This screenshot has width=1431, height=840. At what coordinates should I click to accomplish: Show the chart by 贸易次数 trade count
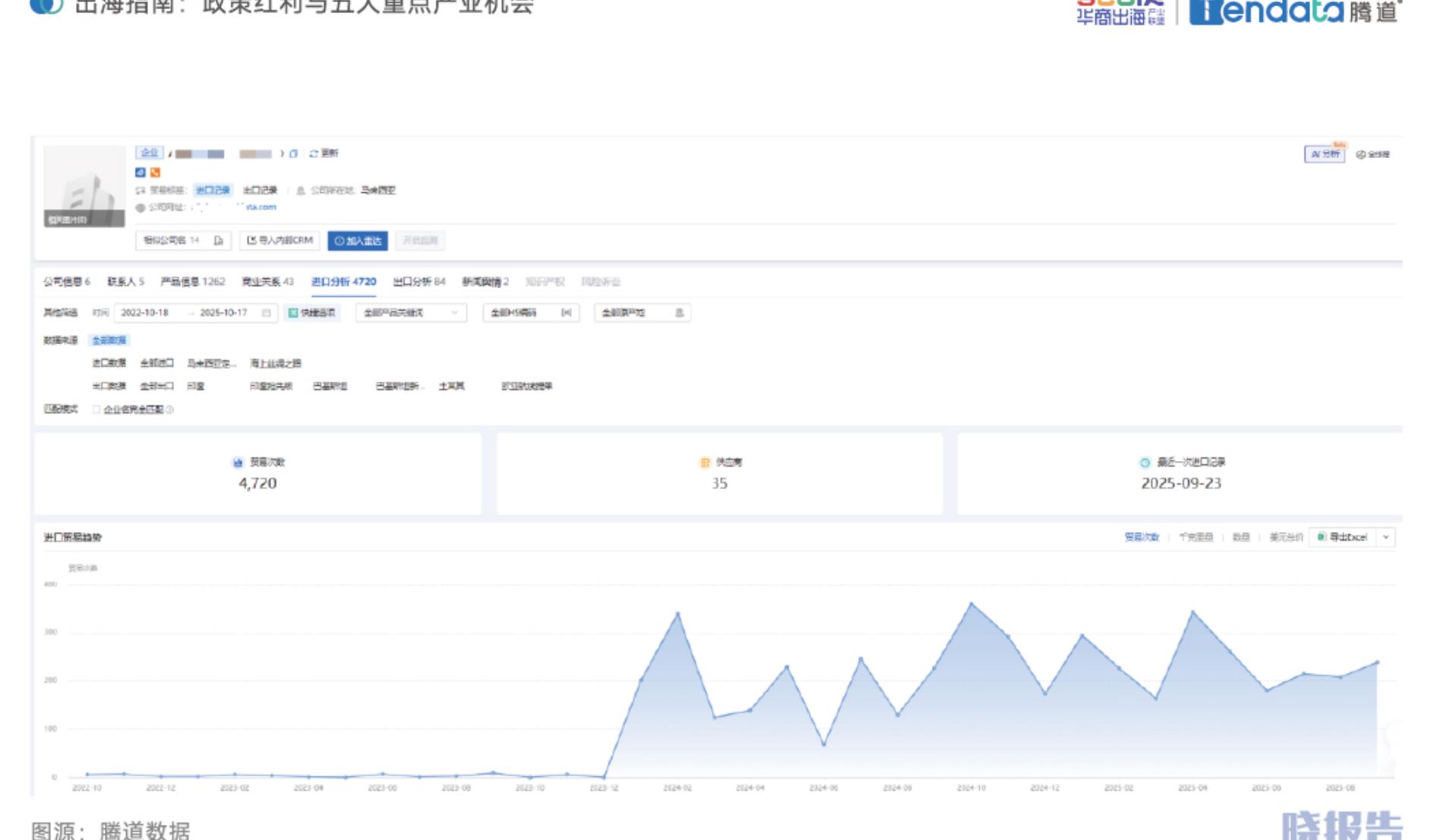(1142, 537)
